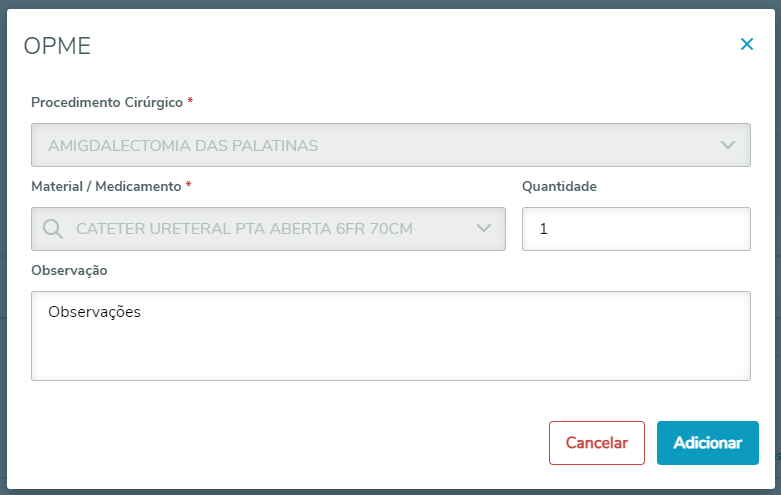Click the CATETER URETERAL PTA ABERTA text
The height and width of the screenshot is (495, 781).
(x=245, y=229)
